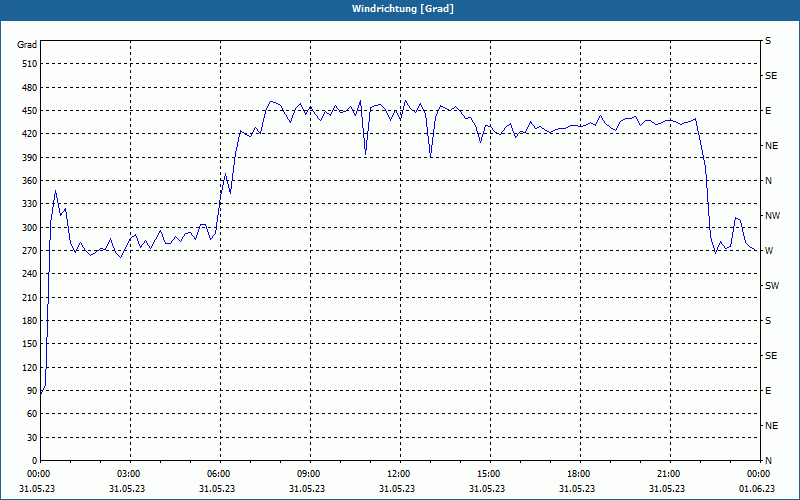Screen dimensions: 800x500
Task: Click the 510 y-axis value
Action: click(30, 64)
